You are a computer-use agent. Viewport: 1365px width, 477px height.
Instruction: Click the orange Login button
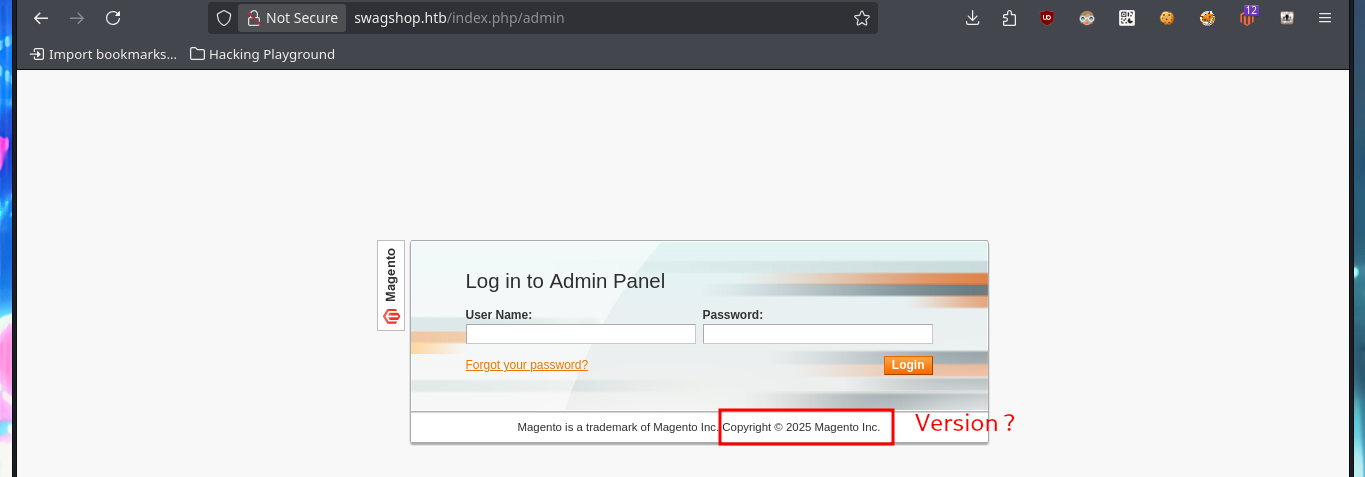(908, 365)
